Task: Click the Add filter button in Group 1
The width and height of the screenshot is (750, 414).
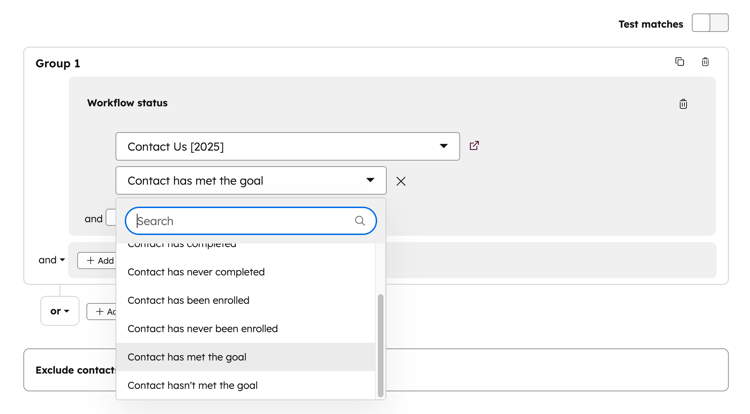Action: click(x=97, y=261)
